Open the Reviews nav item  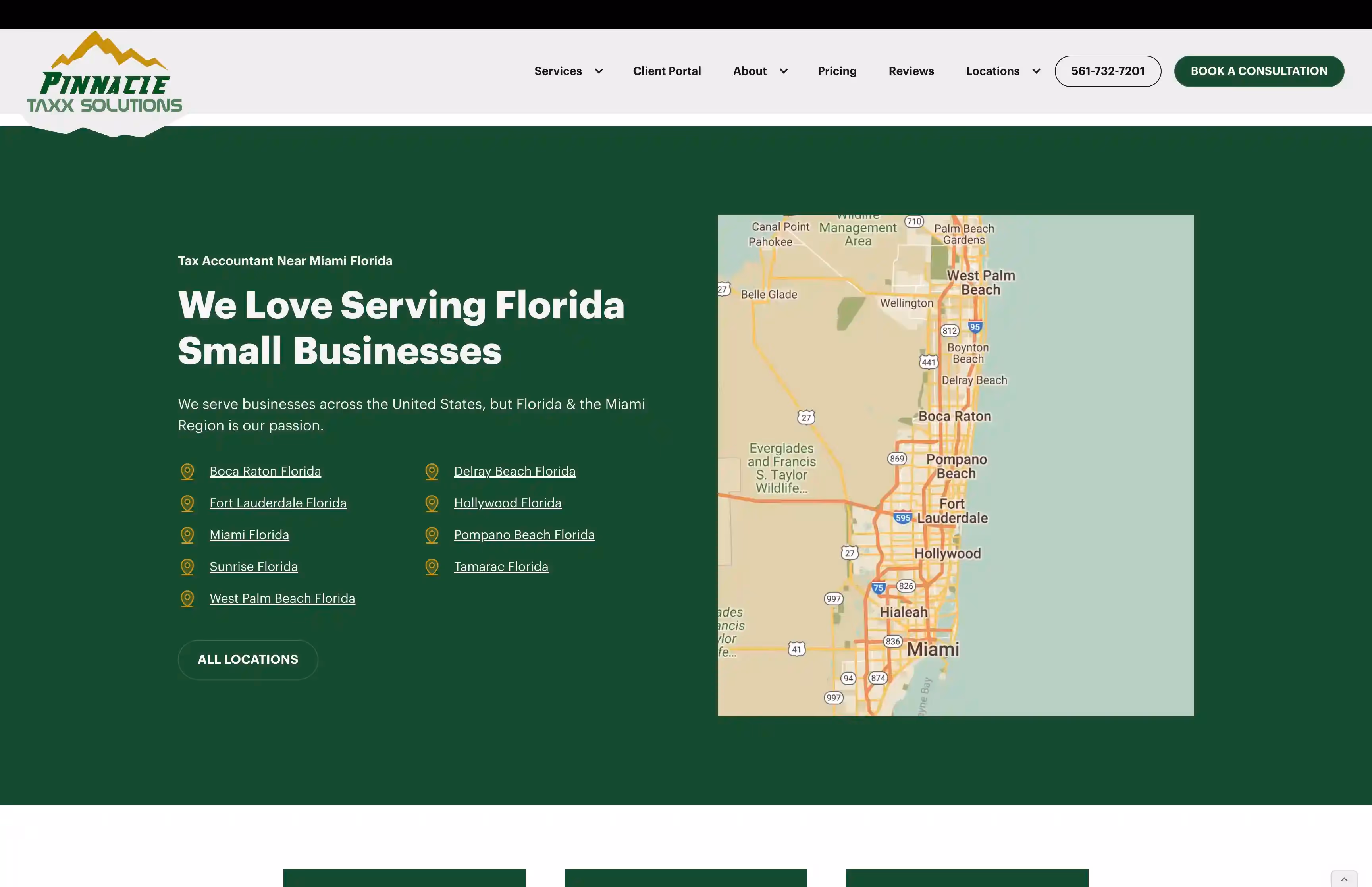click(911, 71)
